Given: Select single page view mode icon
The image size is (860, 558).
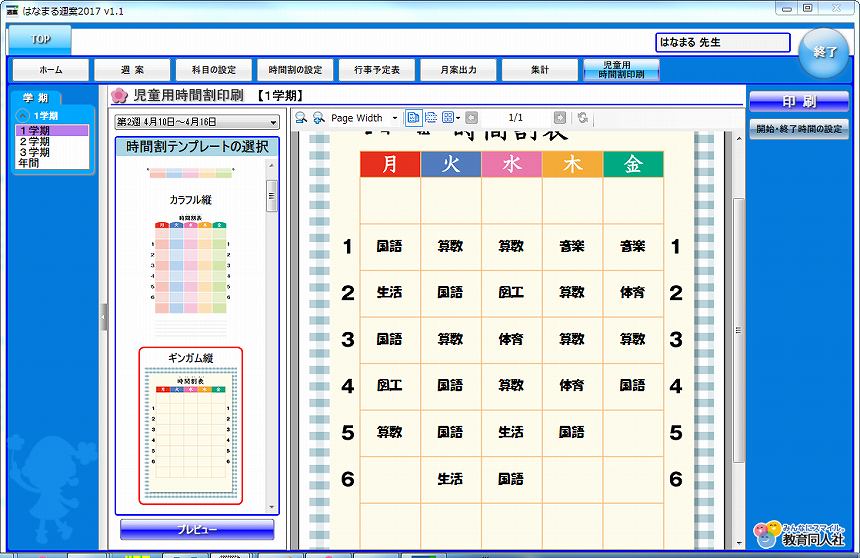Looking at the screenshot, I should [413, 117].
